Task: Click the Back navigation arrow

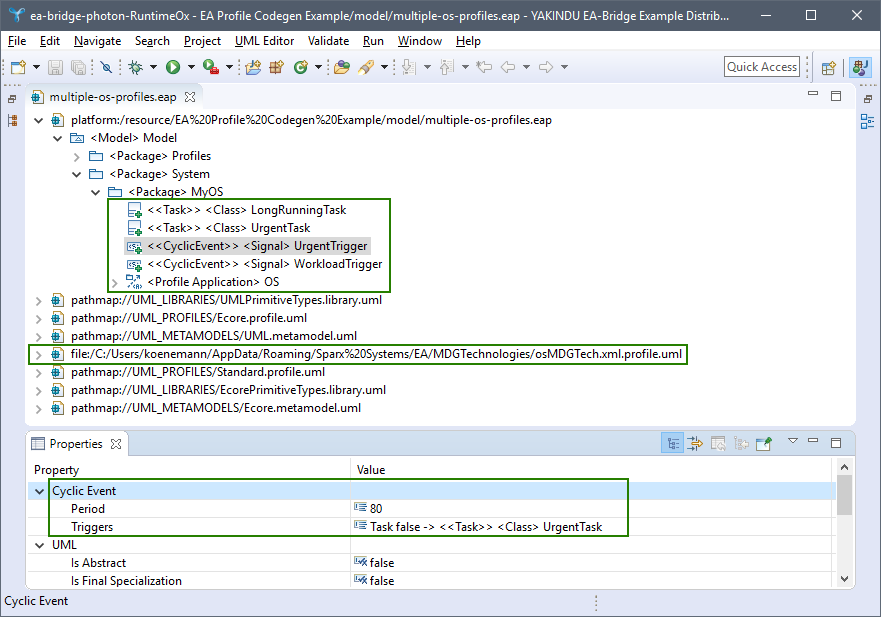Action: click(508, 66)
